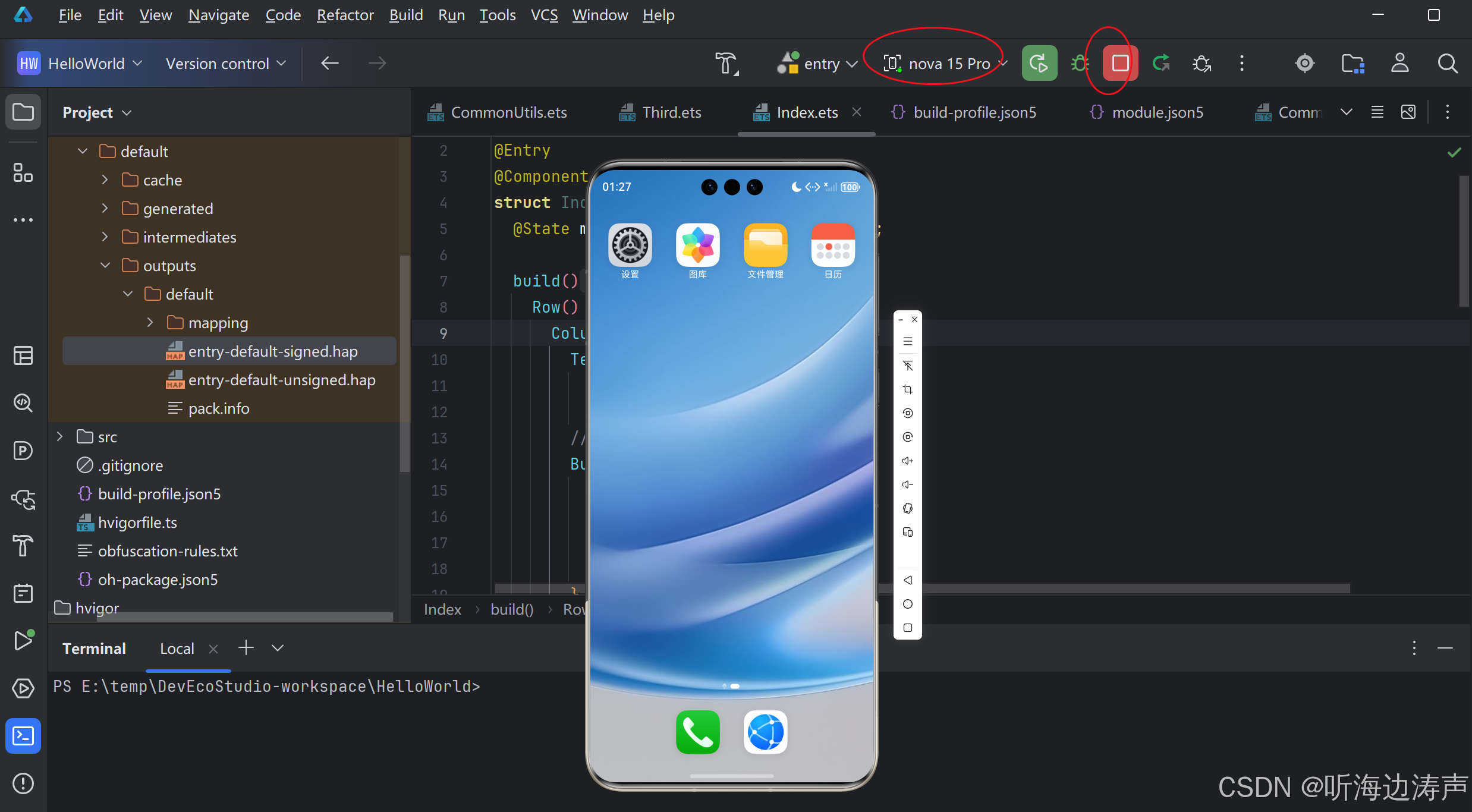
Task: Stop the running app with red square
Action: [1120, 63]
